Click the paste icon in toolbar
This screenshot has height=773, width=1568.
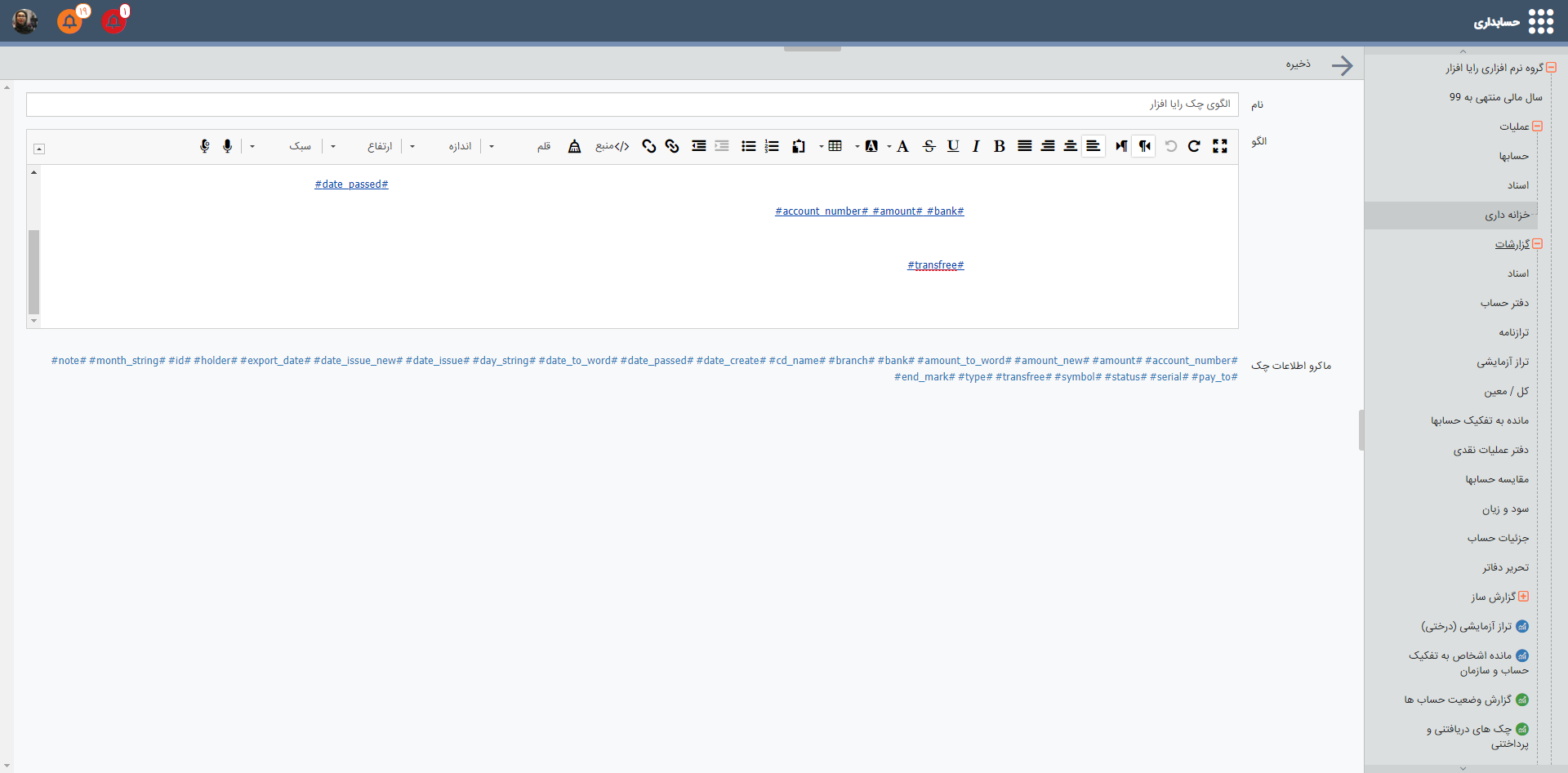[x=799, y=146]
